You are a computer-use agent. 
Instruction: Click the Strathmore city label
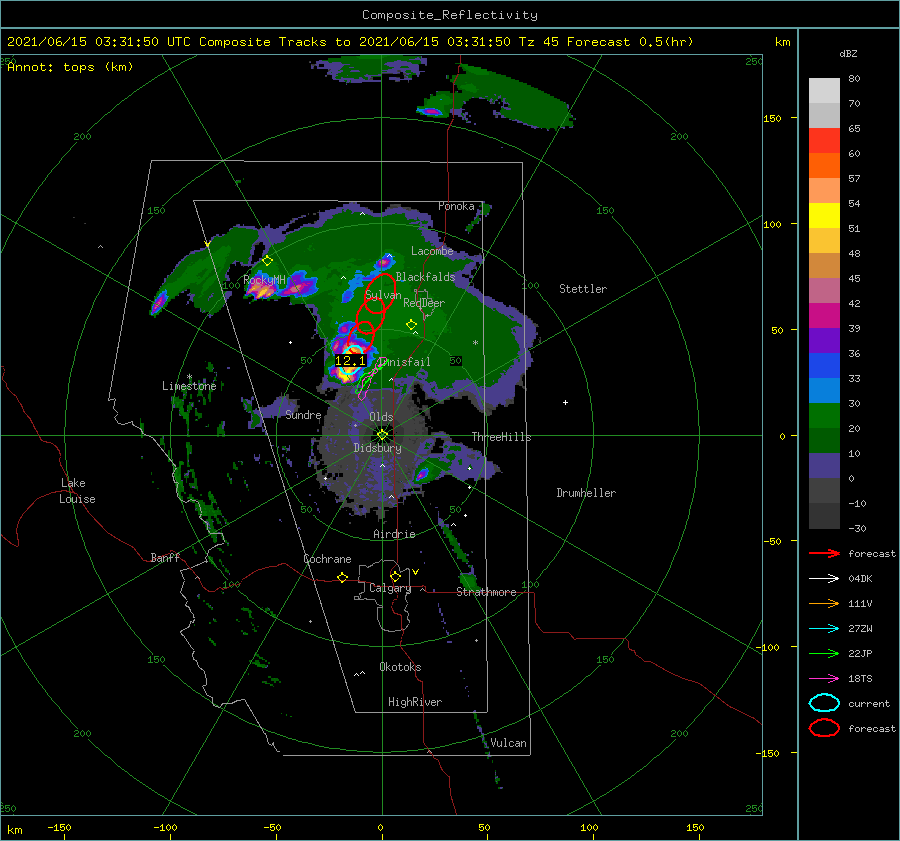tap(486, 592)
